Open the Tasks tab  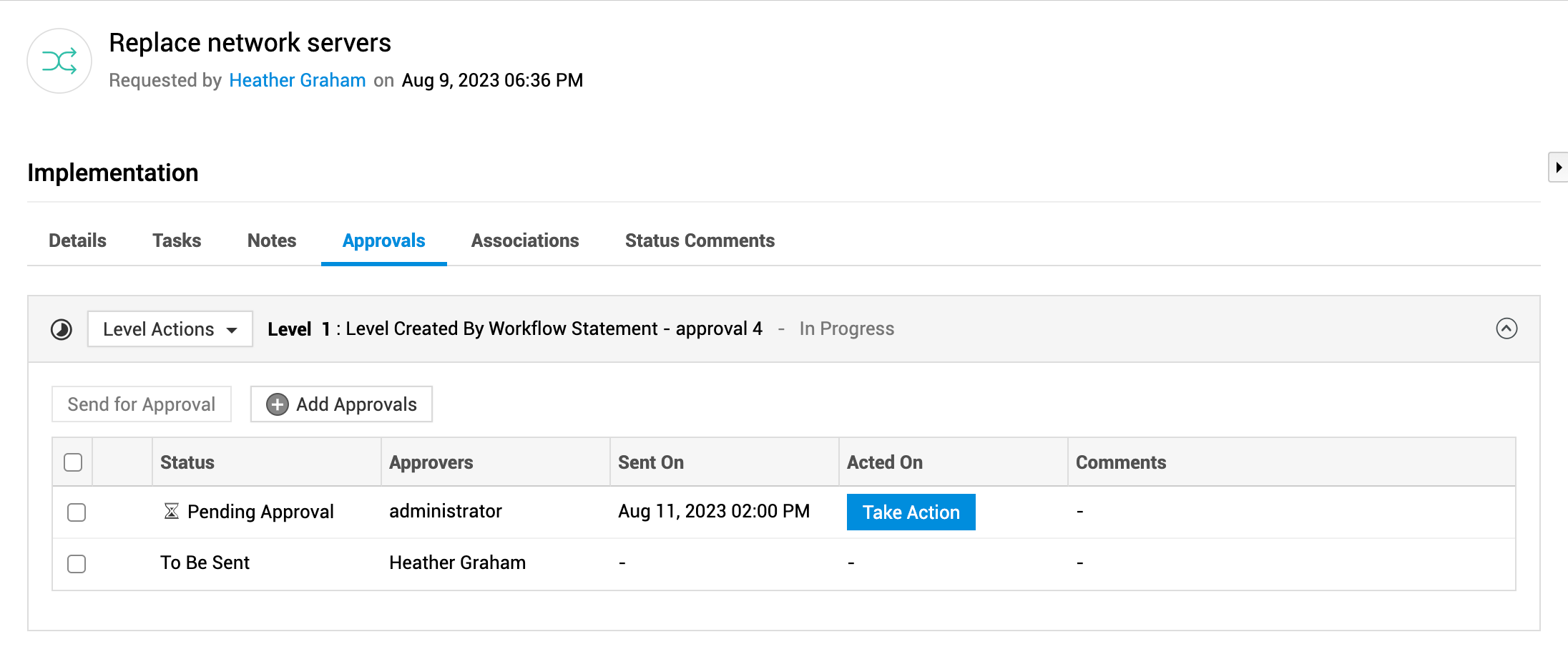coord(177,240)
